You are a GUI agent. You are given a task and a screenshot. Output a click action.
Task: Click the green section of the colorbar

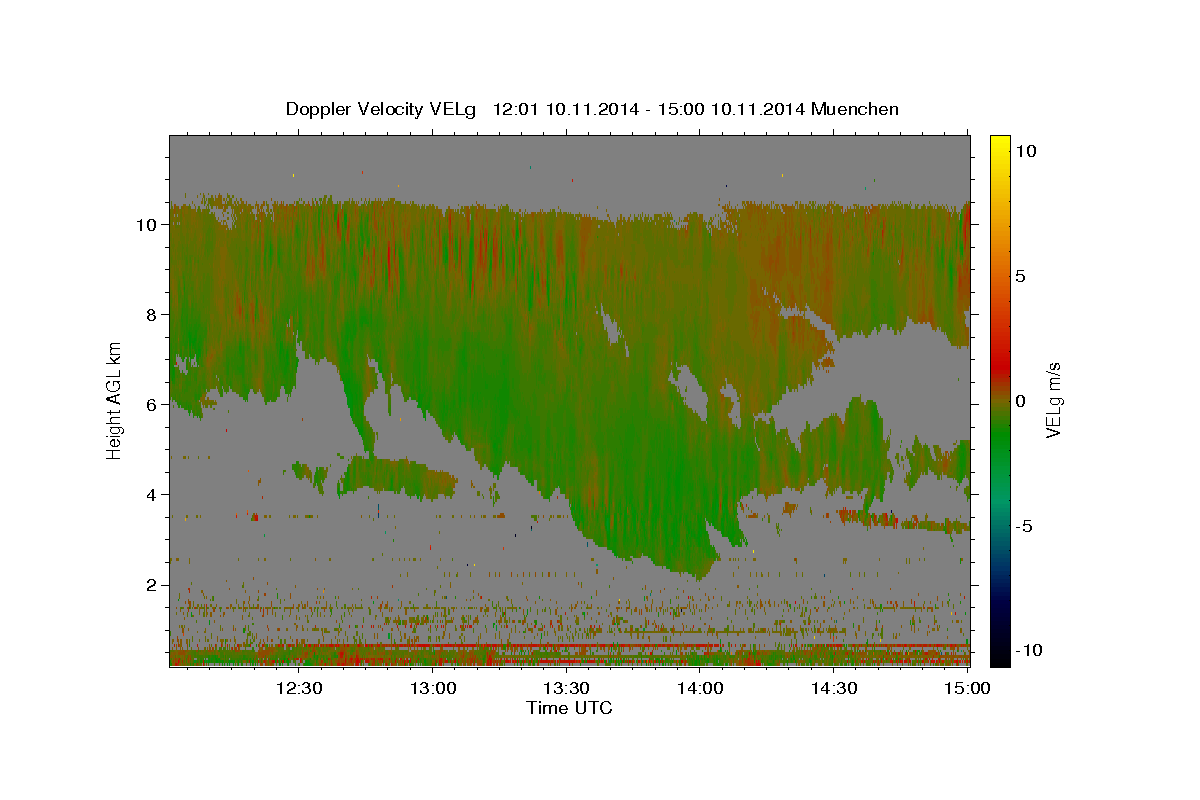point(1000,440)
